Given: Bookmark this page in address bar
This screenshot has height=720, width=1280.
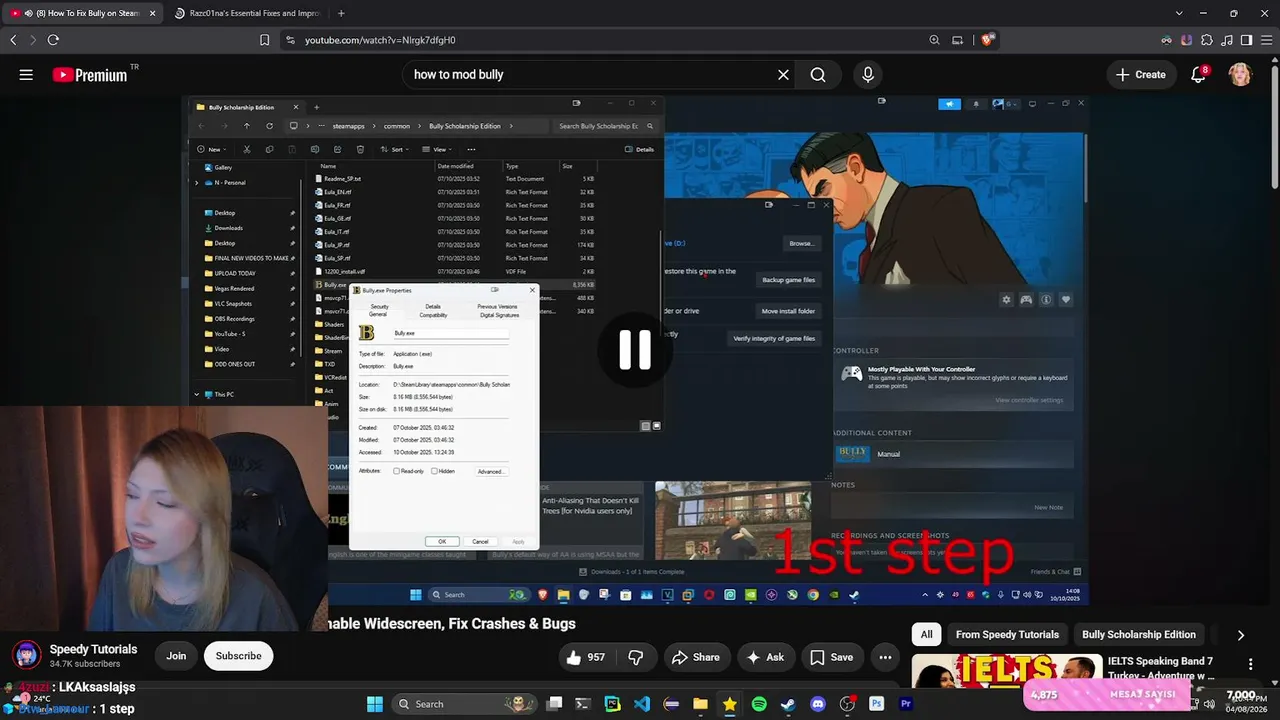Looking at the screenshot, I should tap(264, 40).
